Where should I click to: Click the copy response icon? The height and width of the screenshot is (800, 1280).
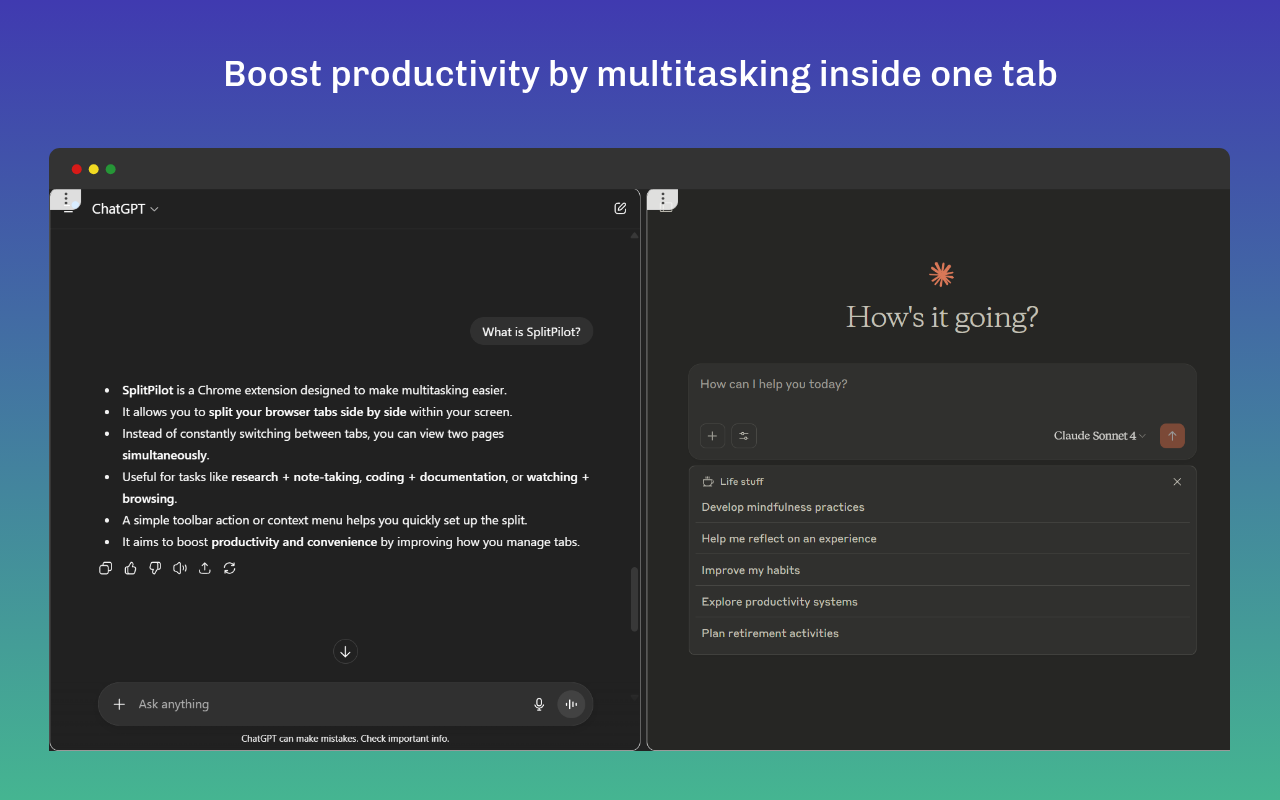105,568
